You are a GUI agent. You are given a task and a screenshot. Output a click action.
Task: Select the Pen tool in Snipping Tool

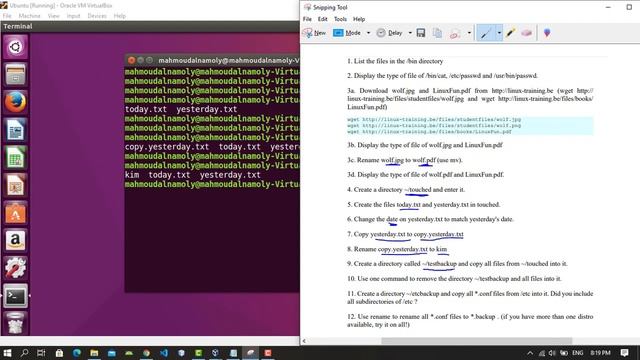tap(486, 33)
